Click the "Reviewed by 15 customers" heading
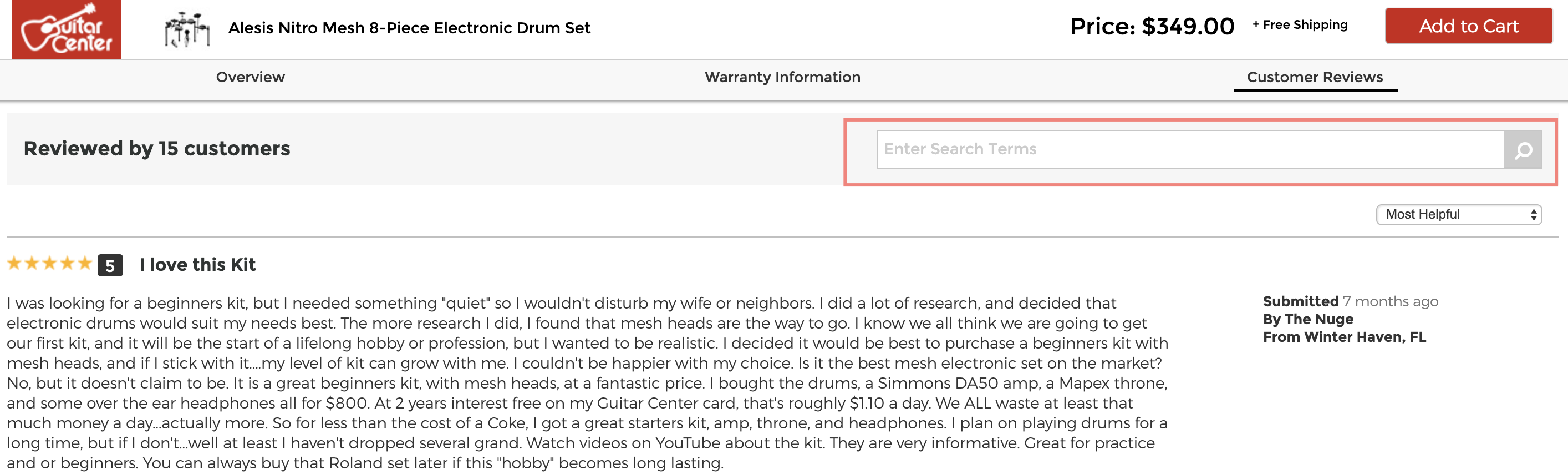 point(157,149)
